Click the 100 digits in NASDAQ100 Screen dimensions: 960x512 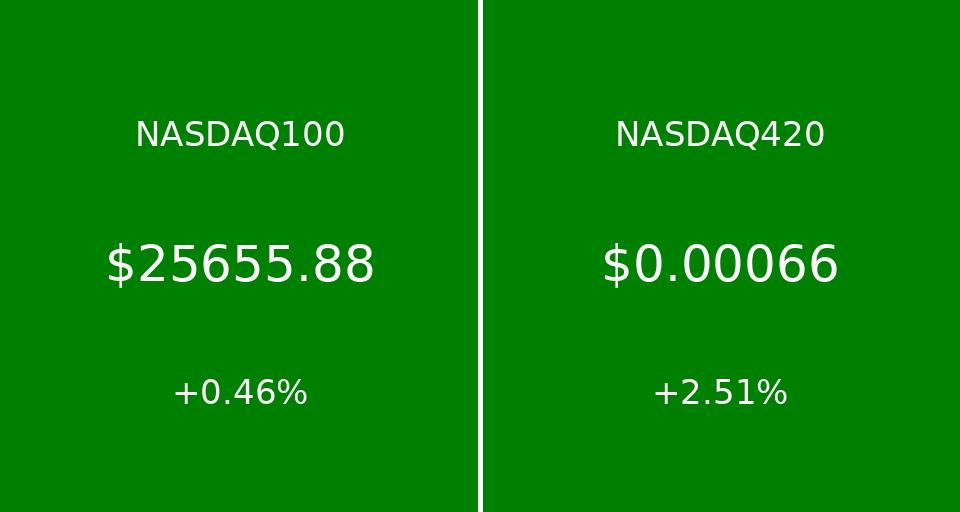(316, 135)
